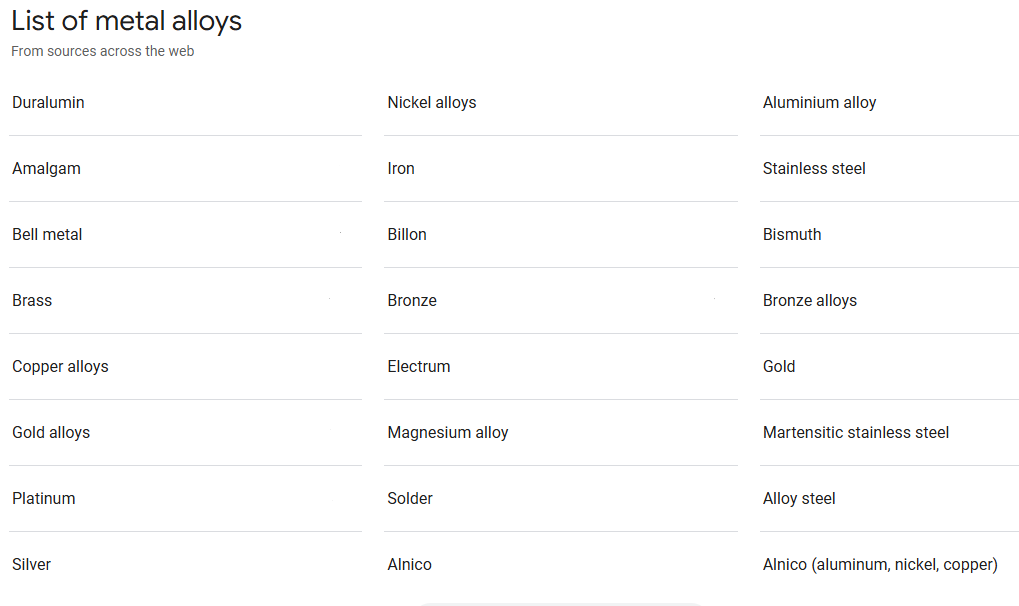The image size is (1019, 606).
Task: Click the Duralumin link
Action: tap(48, 102)
